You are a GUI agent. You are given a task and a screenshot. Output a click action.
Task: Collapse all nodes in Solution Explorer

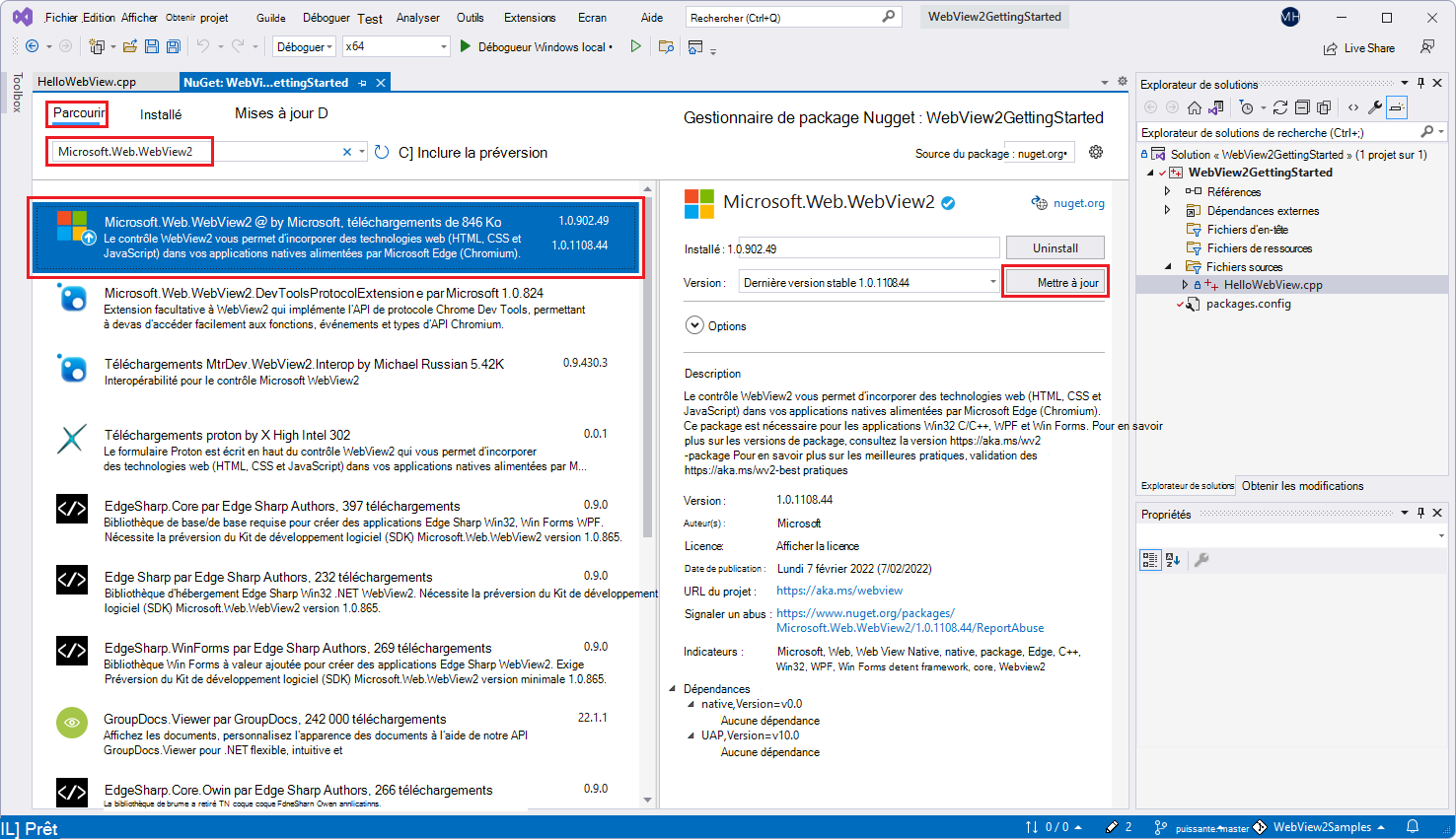(1303, 107)
